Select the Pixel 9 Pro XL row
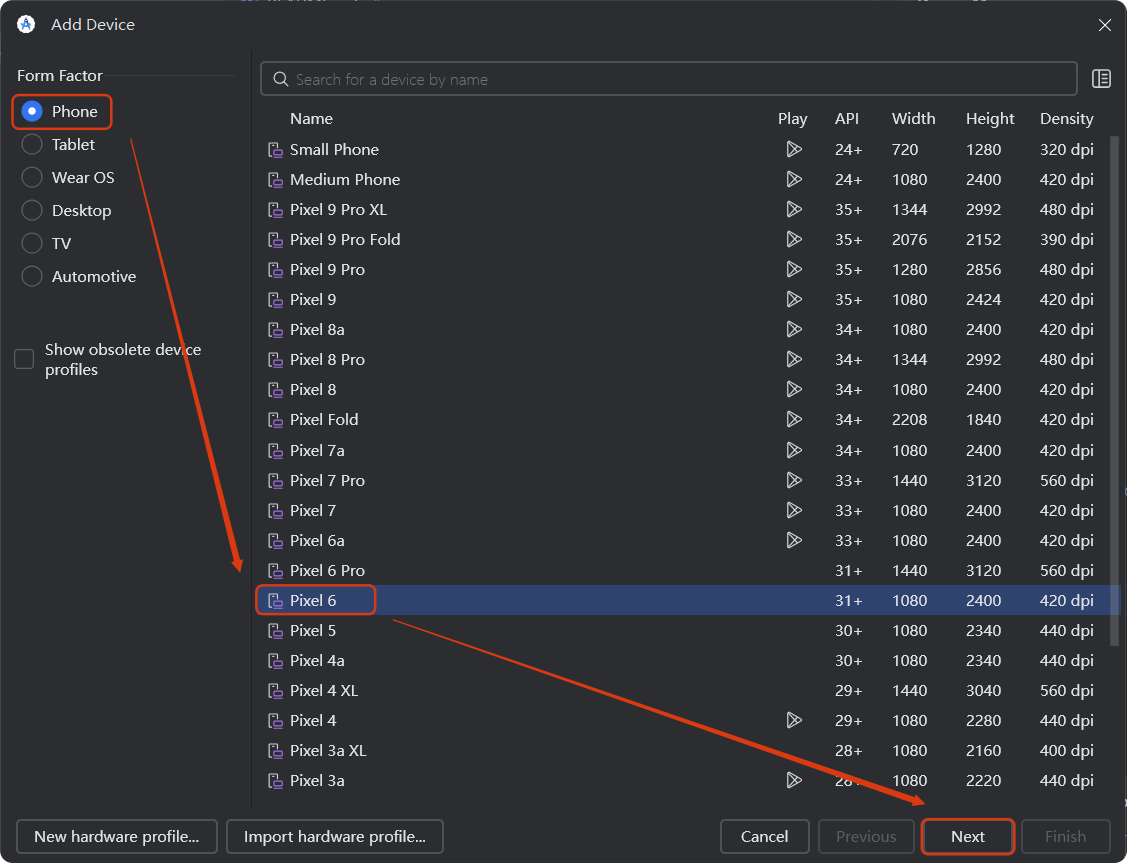 pyautogui.click(x=688, y=210)
